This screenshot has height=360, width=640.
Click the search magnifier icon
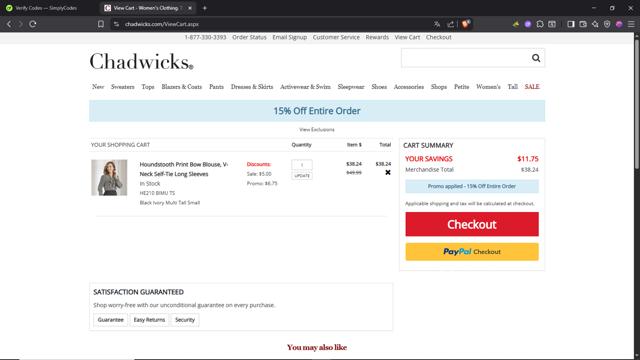(536, 58)
